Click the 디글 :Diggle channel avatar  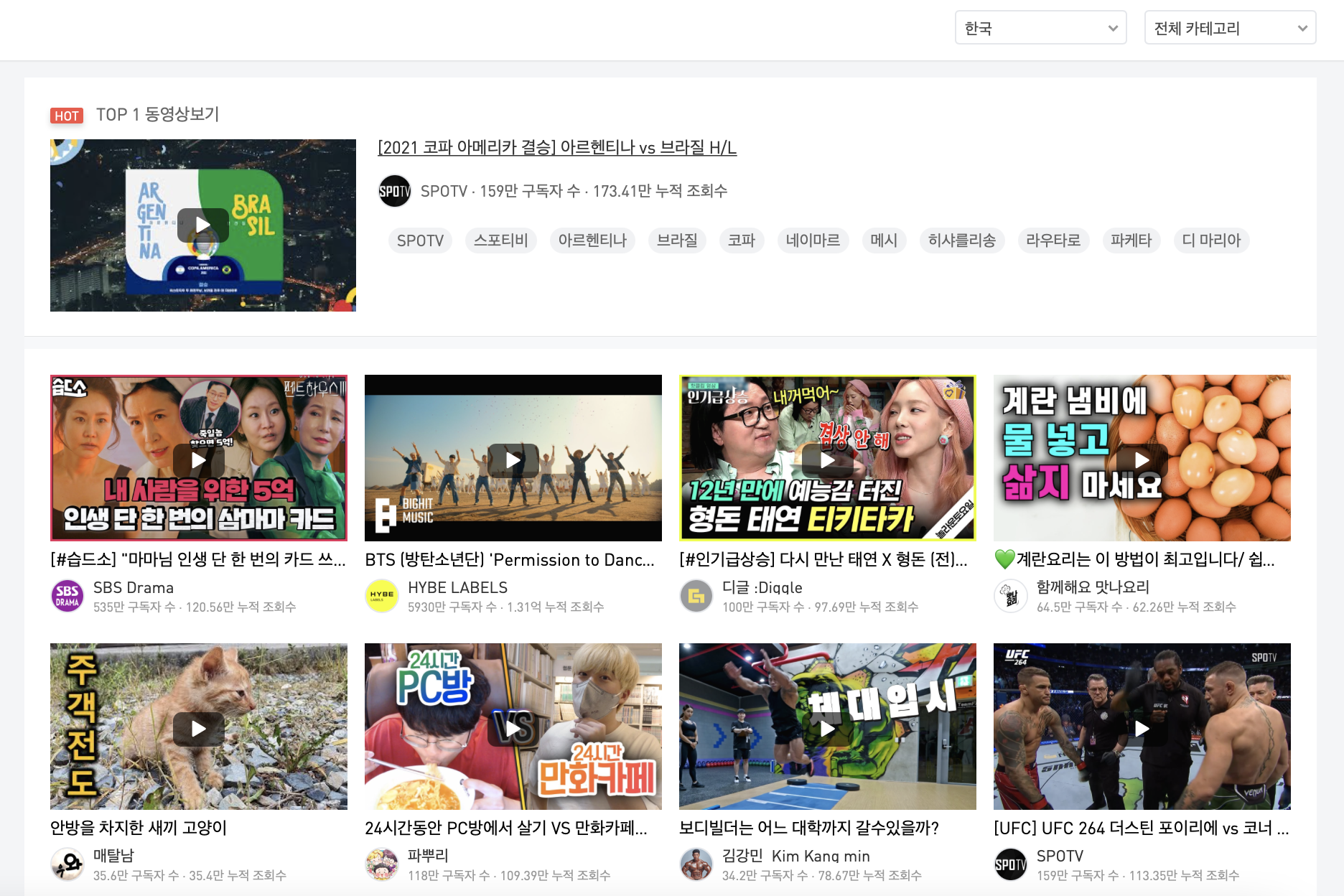pos(696,596)
